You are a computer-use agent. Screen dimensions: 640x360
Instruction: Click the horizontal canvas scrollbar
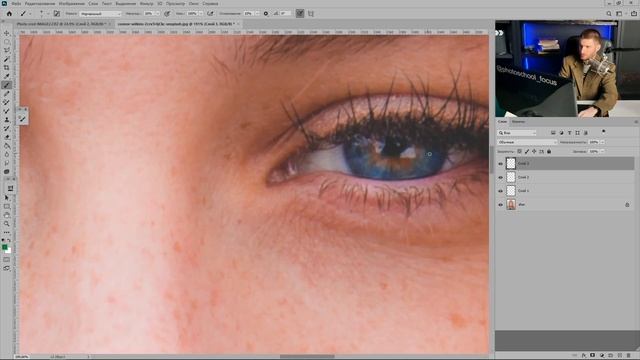pyautogui.click(x=307, y=356)
